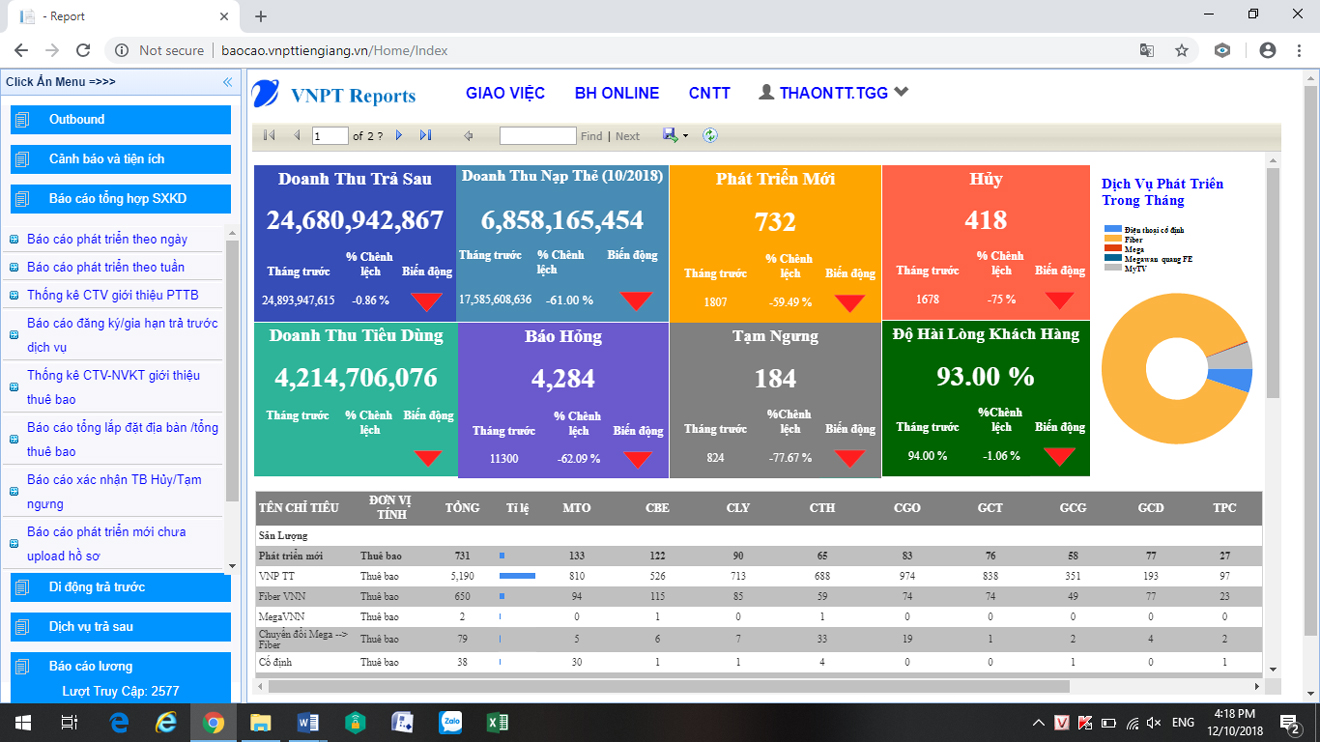Collapse the sidebar with double chevron
This screenshot has width=1320, height=742.
(x=227, y=82)
